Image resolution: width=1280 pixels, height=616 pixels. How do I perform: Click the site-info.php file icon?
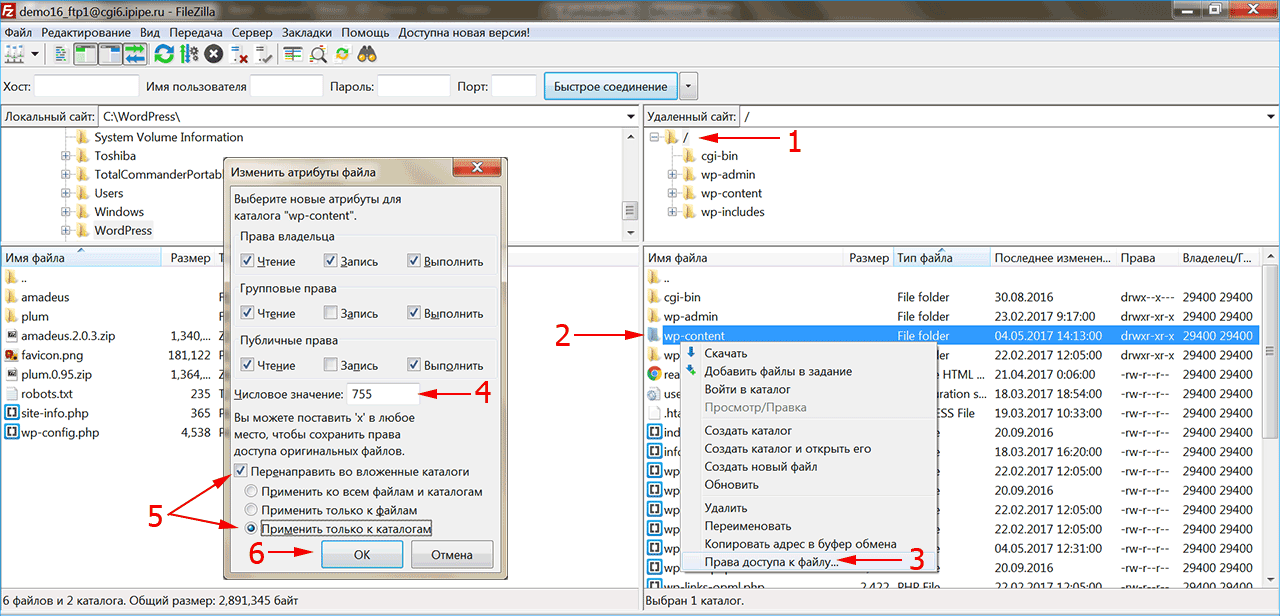[12, 412]
